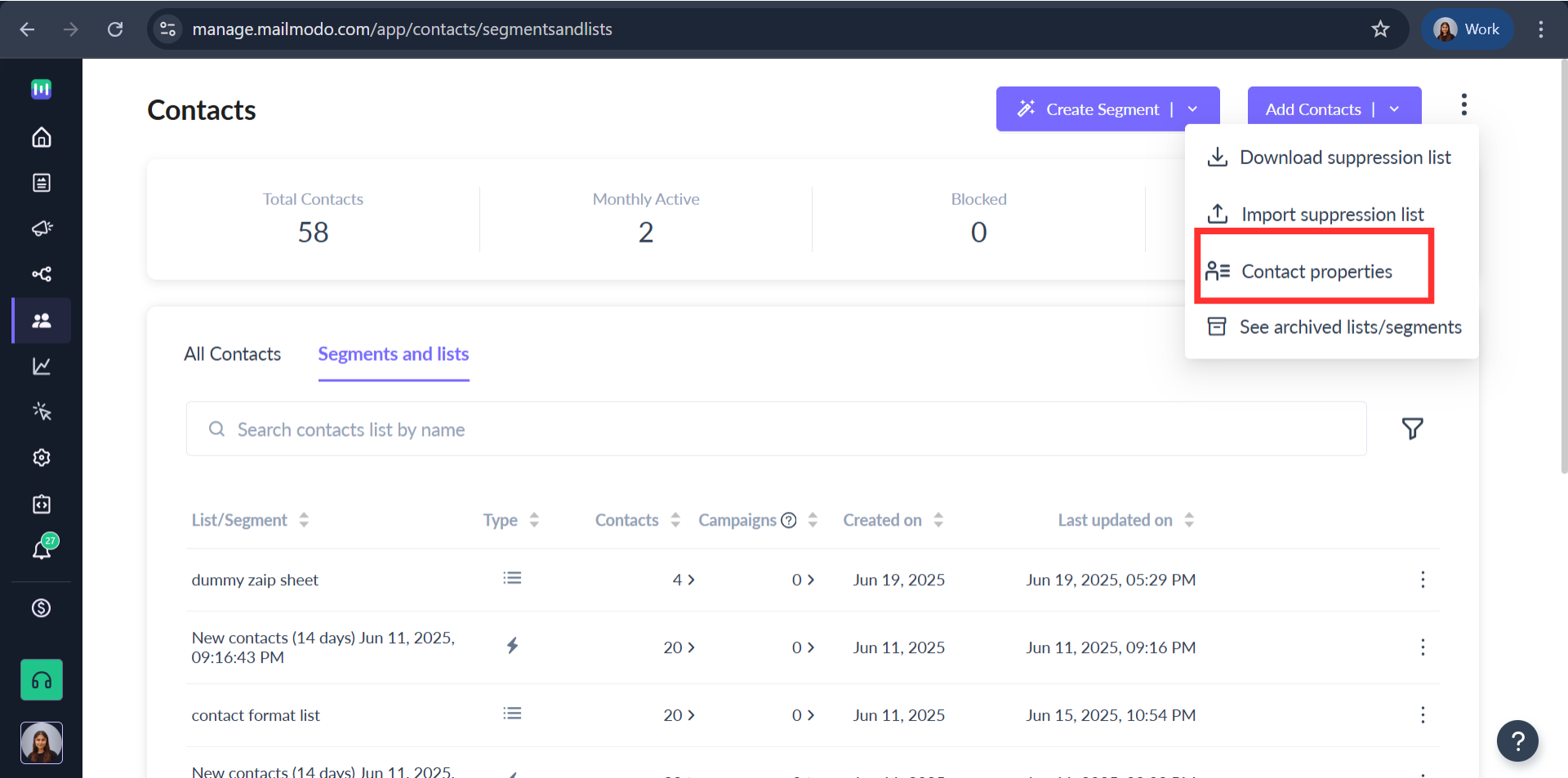This screenshot has width=1568, height=778.
Task: Open the help question mark button
Action: (1517, 740)
